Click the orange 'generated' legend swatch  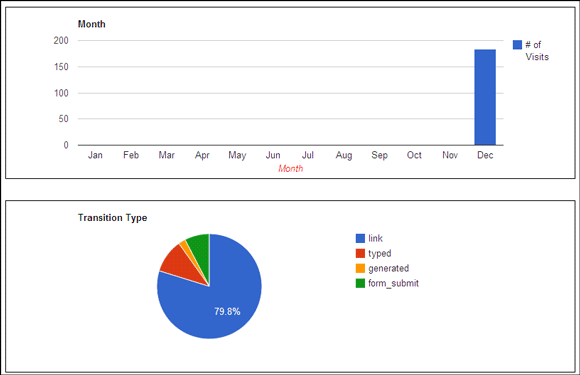(360, 268)
